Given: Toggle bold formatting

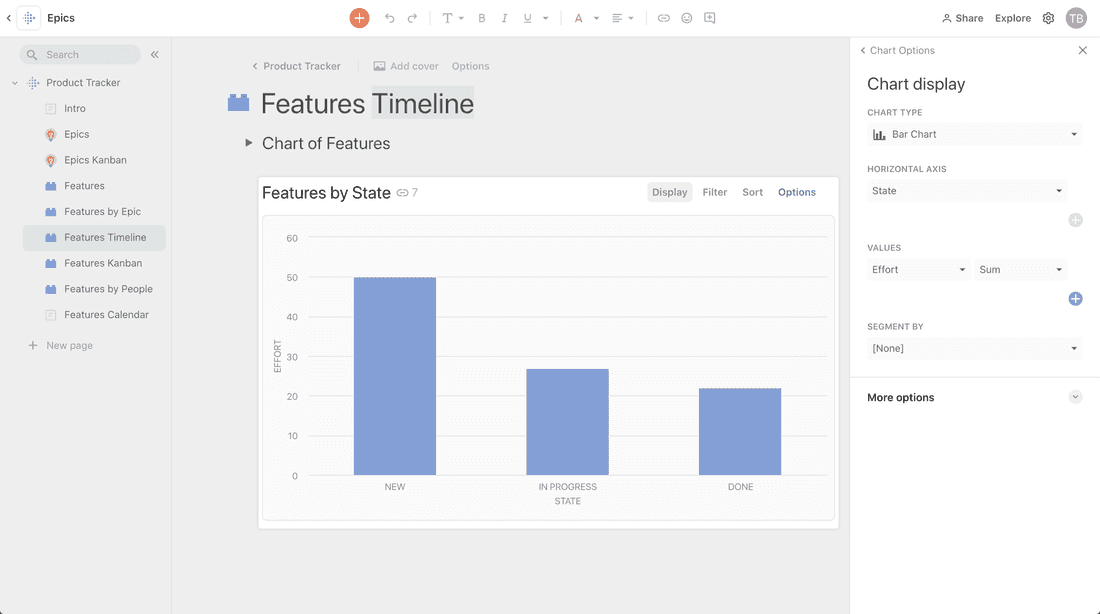Looking at the screenshot, I should (x=482, y=18).
